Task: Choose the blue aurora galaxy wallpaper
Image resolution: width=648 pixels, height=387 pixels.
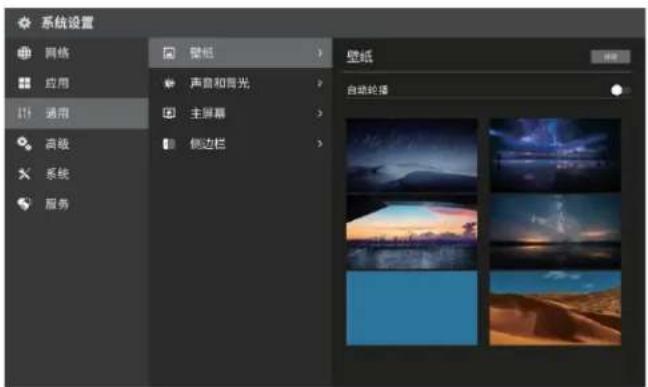Action: (x=555, y=155)
